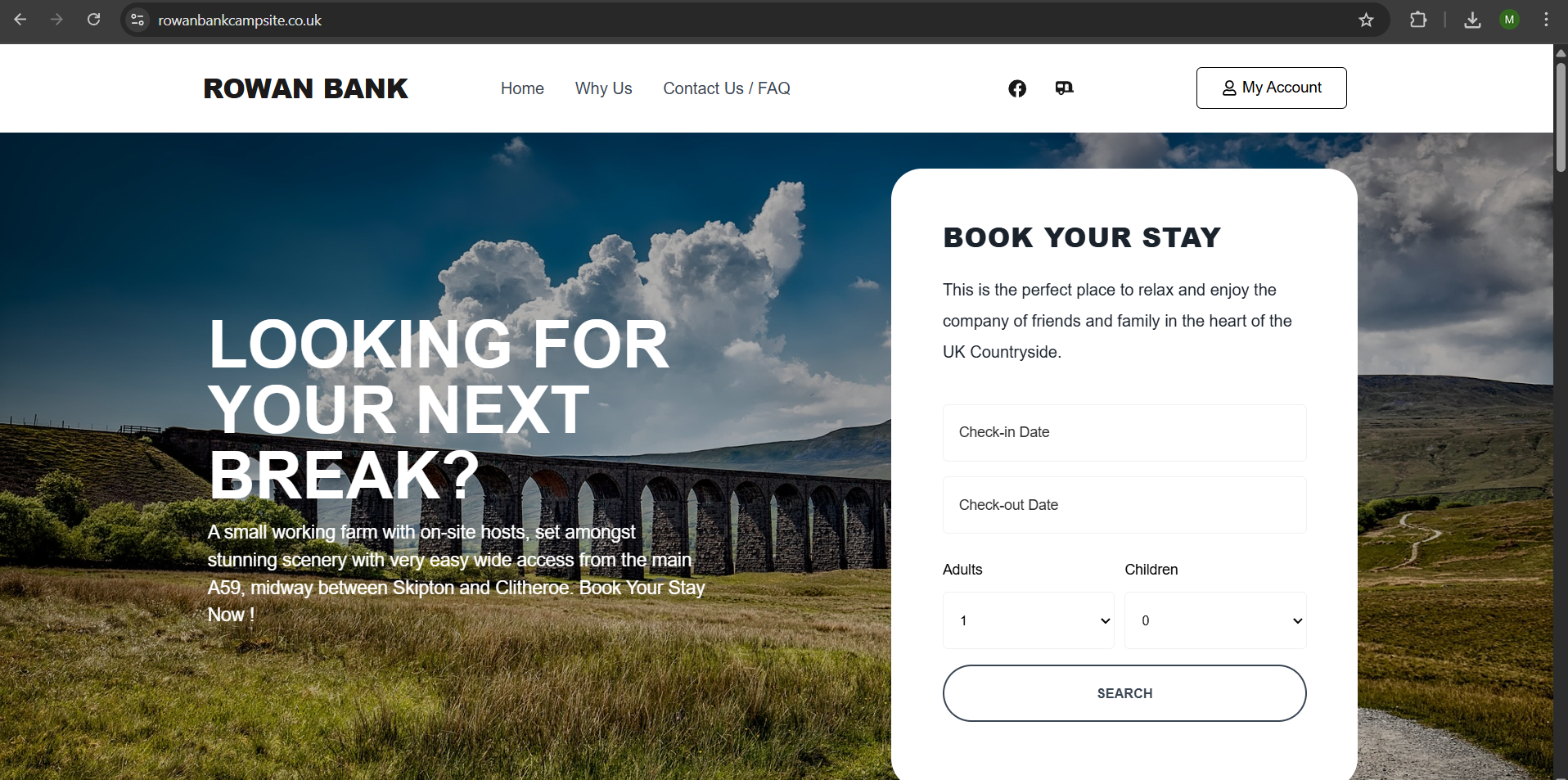Open the Contact Us / FAQ page
The width and height of the screenshot is (1568, 780).
pyautogui.click(x=727, y=88)
